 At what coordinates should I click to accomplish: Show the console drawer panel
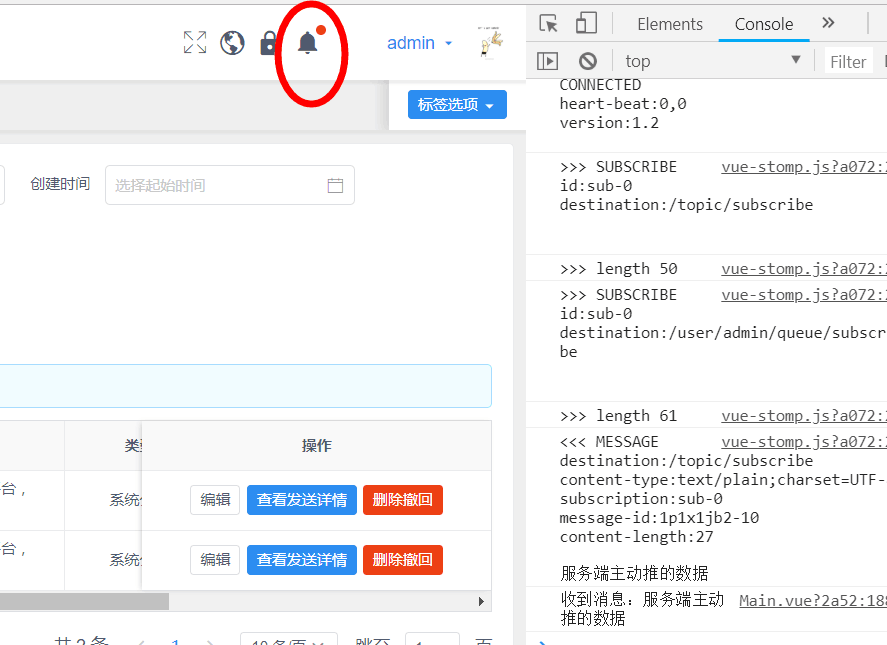point(547,60)
